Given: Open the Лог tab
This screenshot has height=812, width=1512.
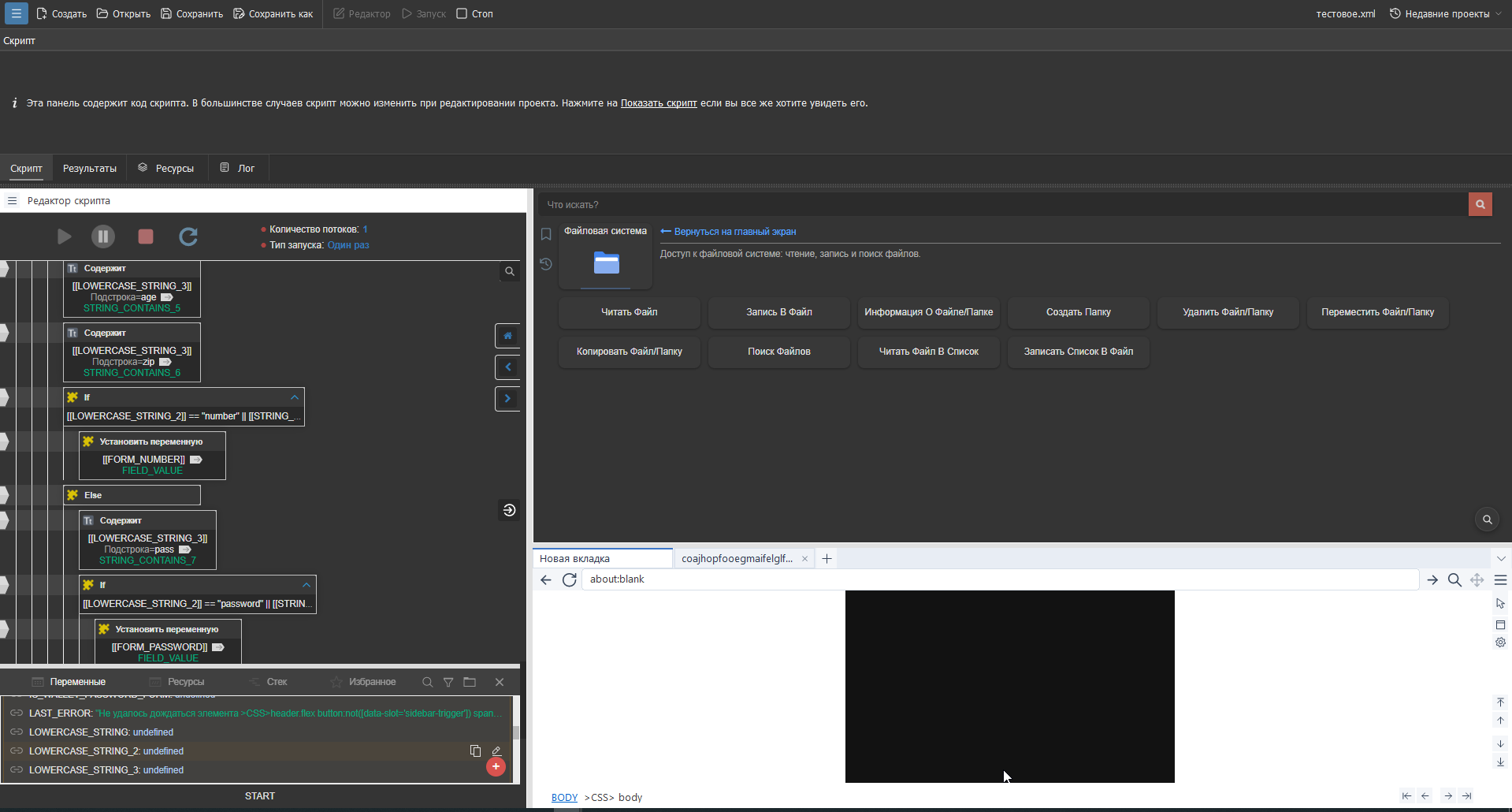Looking at the screenshot, I should tap(238, 168).
